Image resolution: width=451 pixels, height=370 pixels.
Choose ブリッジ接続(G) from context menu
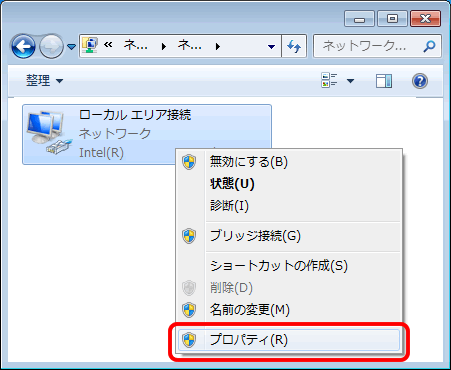(x=289, y=236)
